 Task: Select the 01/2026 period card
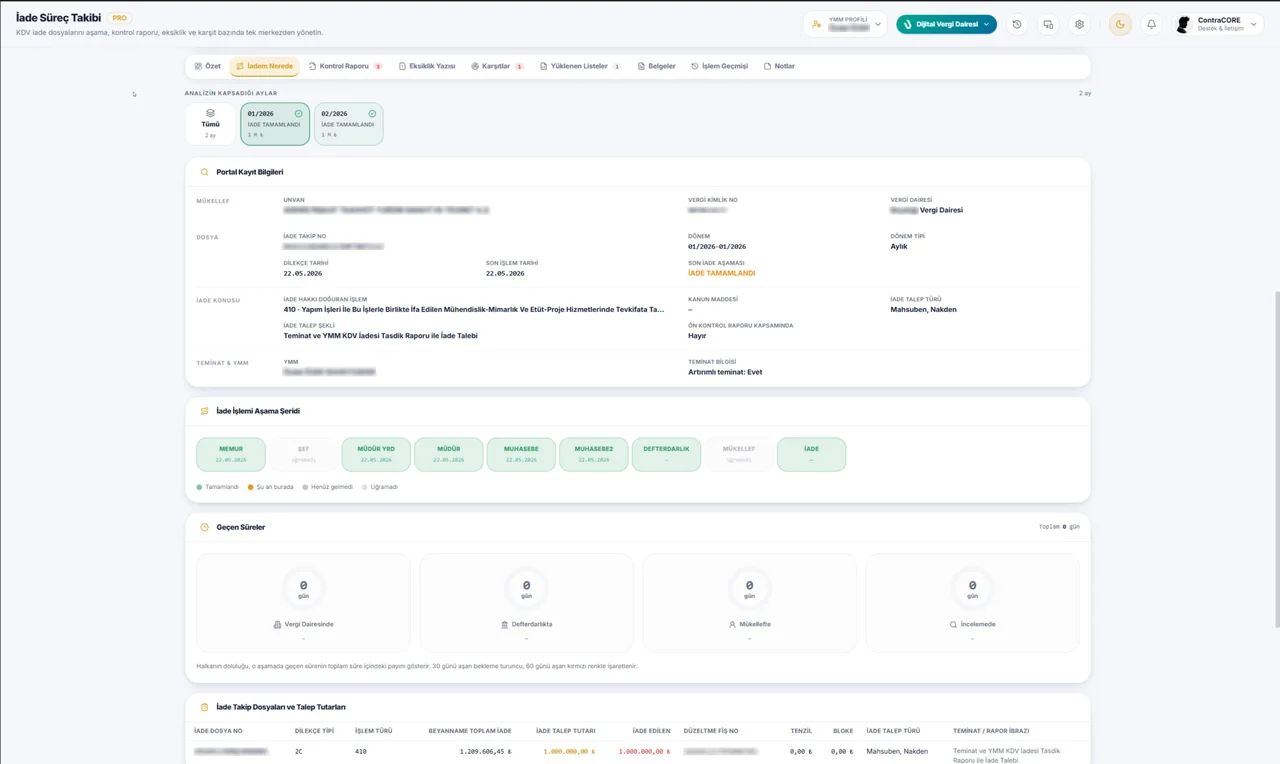tap(275, 124)
